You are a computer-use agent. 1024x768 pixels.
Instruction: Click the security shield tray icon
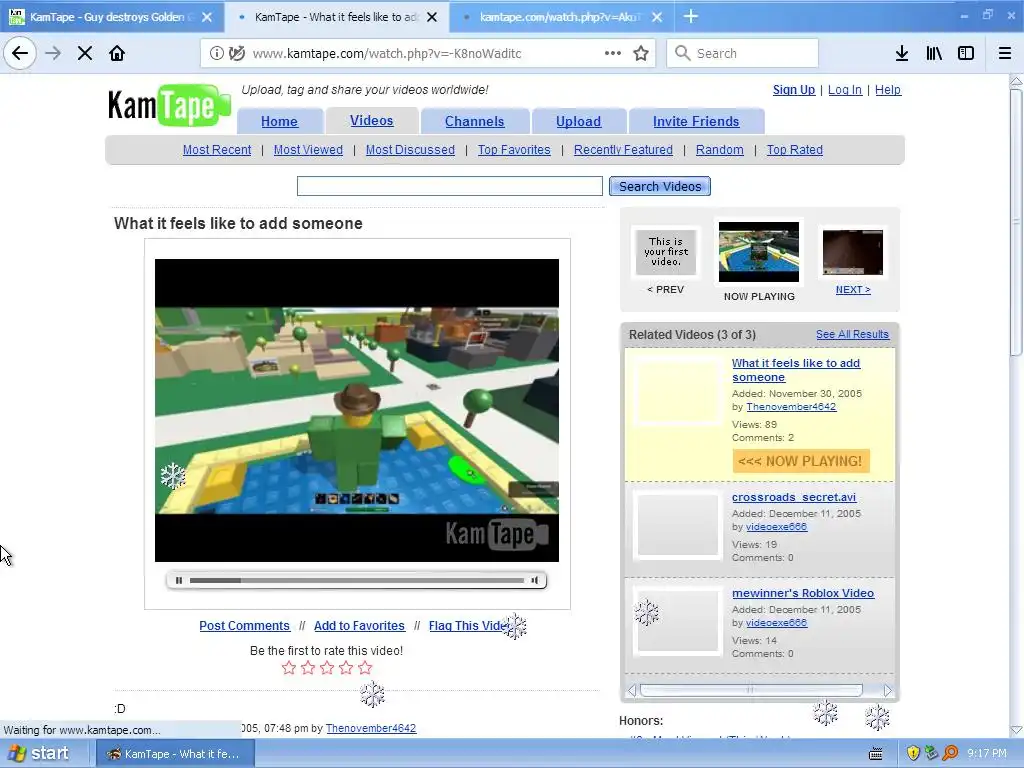[x=913, y=753]
